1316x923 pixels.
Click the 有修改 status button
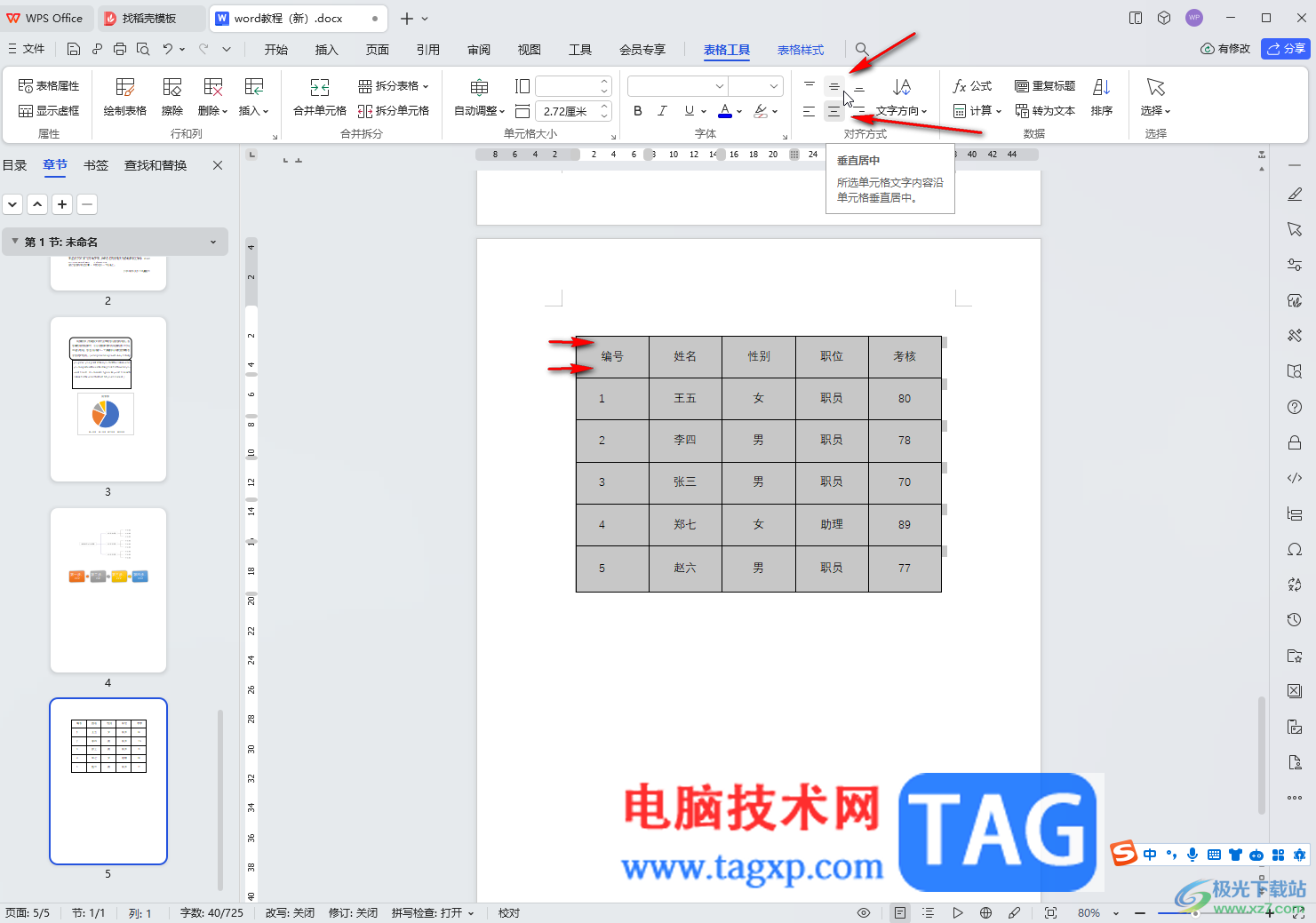[x=1225, y=49]
